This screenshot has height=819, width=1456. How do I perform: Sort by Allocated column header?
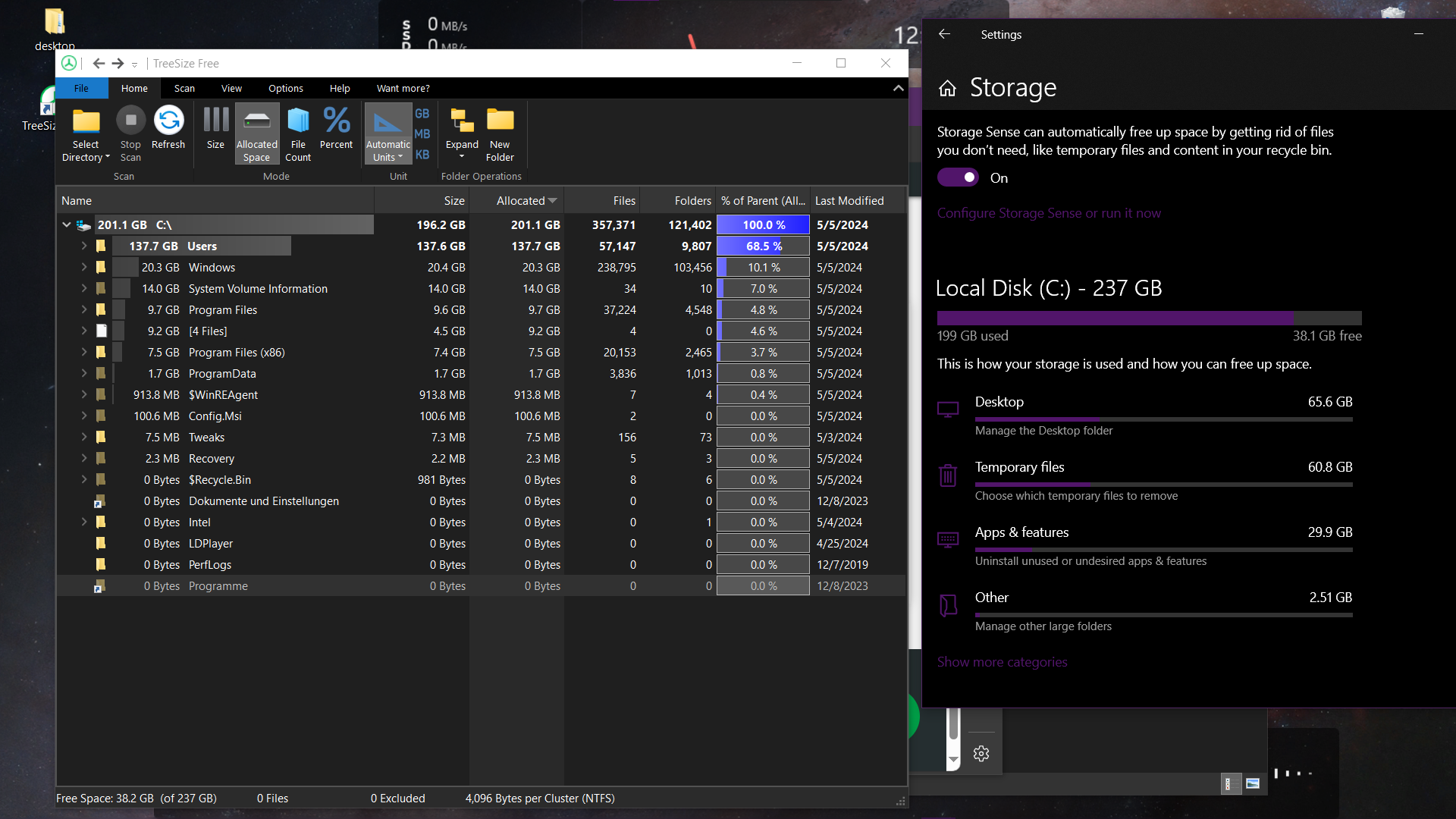coord(516,200)
